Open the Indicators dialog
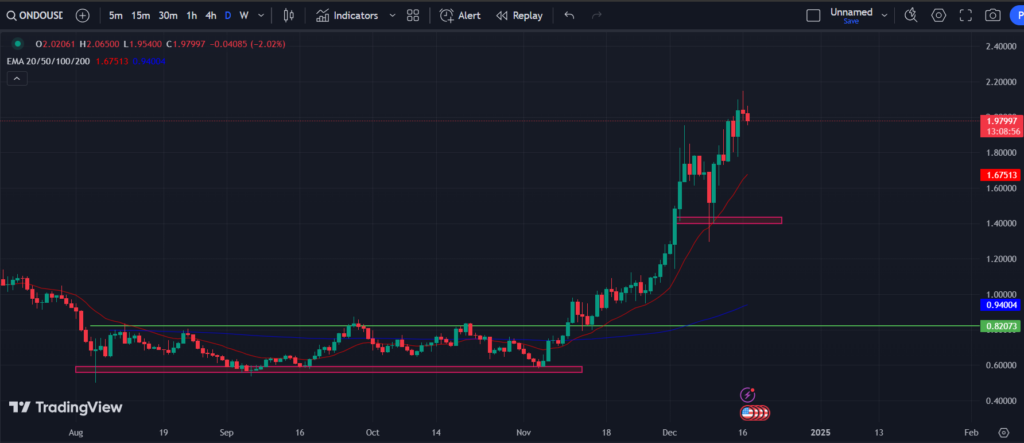1024x443 pixels. (x=347, y=16)
